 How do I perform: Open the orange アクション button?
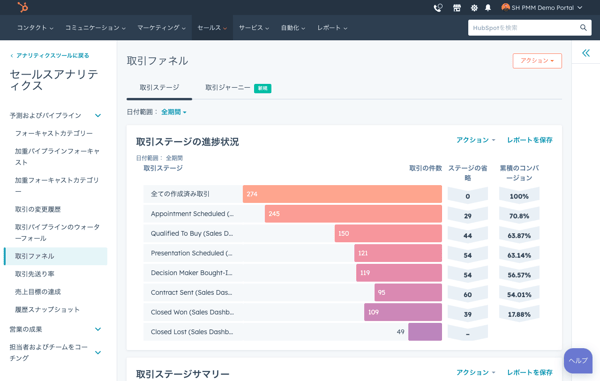tap(537, 61)
